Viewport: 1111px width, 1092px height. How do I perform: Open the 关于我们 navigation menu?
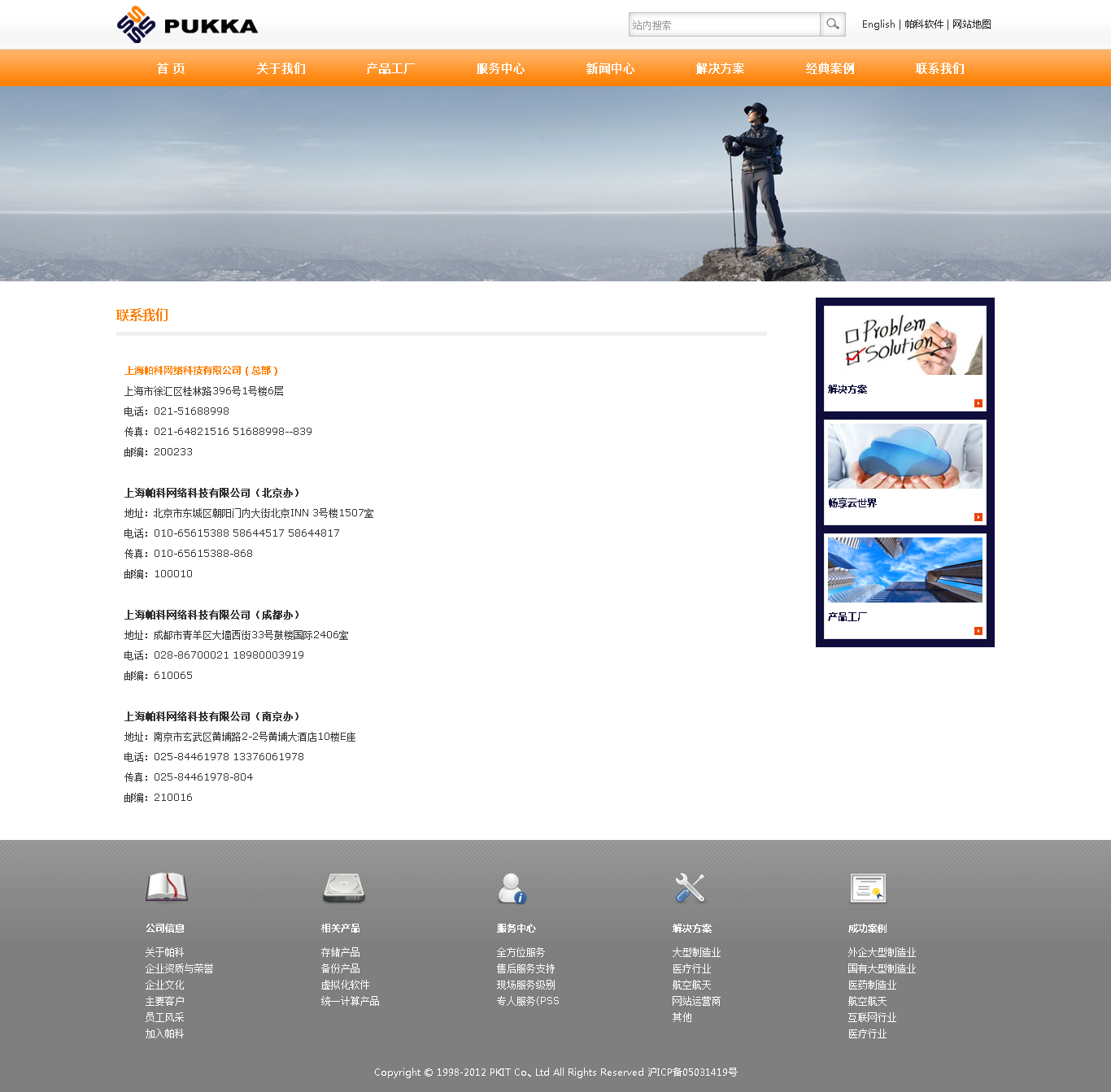(281, 69)
